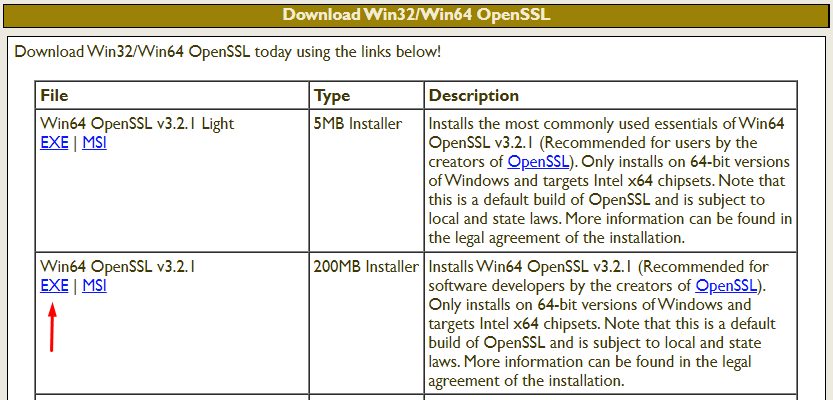This screenshot has width=833, height=400.
Task: Click EXE link under Win64 OpenSSL v3.2.1
Action: pos(54,286)
